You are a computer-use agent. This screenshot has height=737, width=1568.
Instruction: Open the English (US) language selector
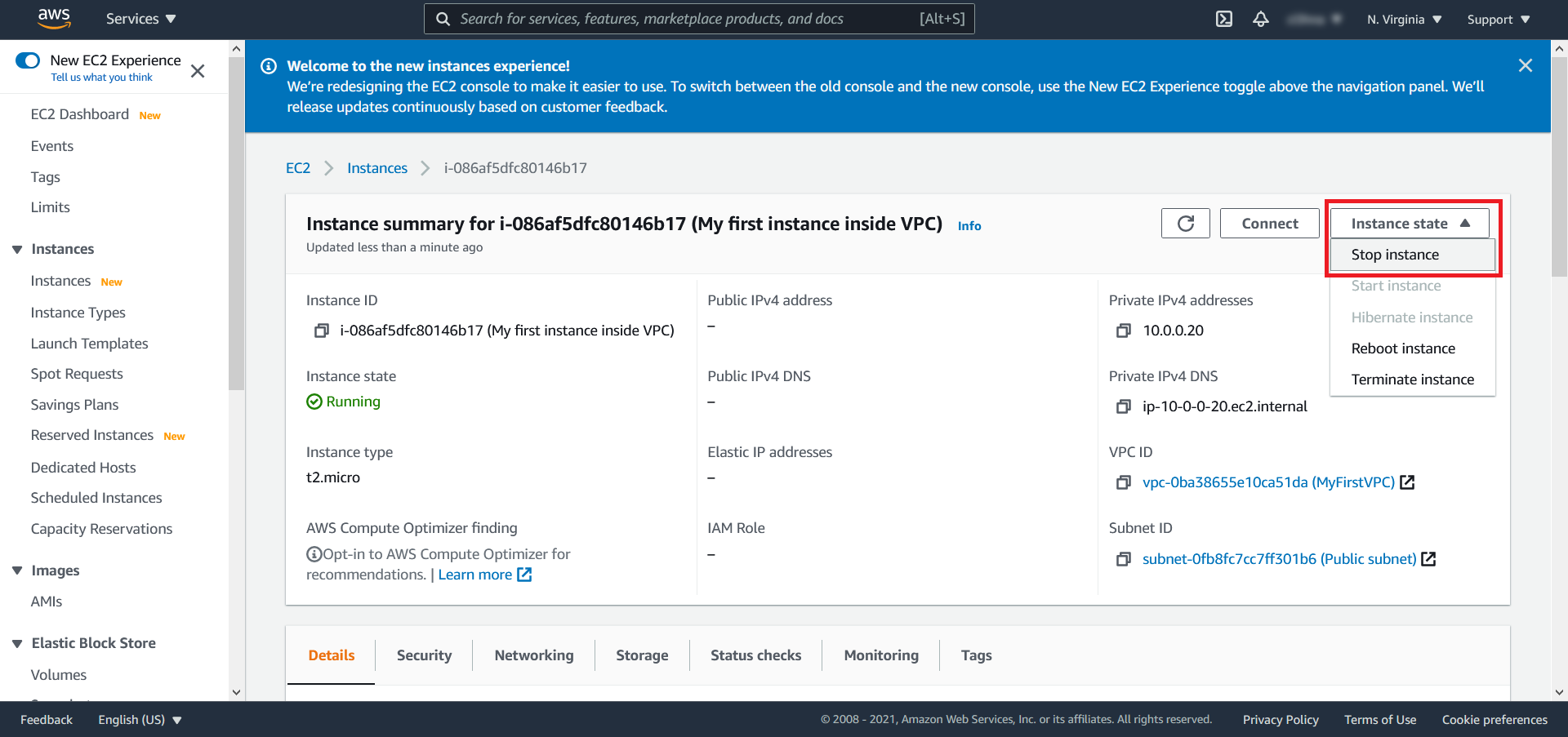pos(140,720)
